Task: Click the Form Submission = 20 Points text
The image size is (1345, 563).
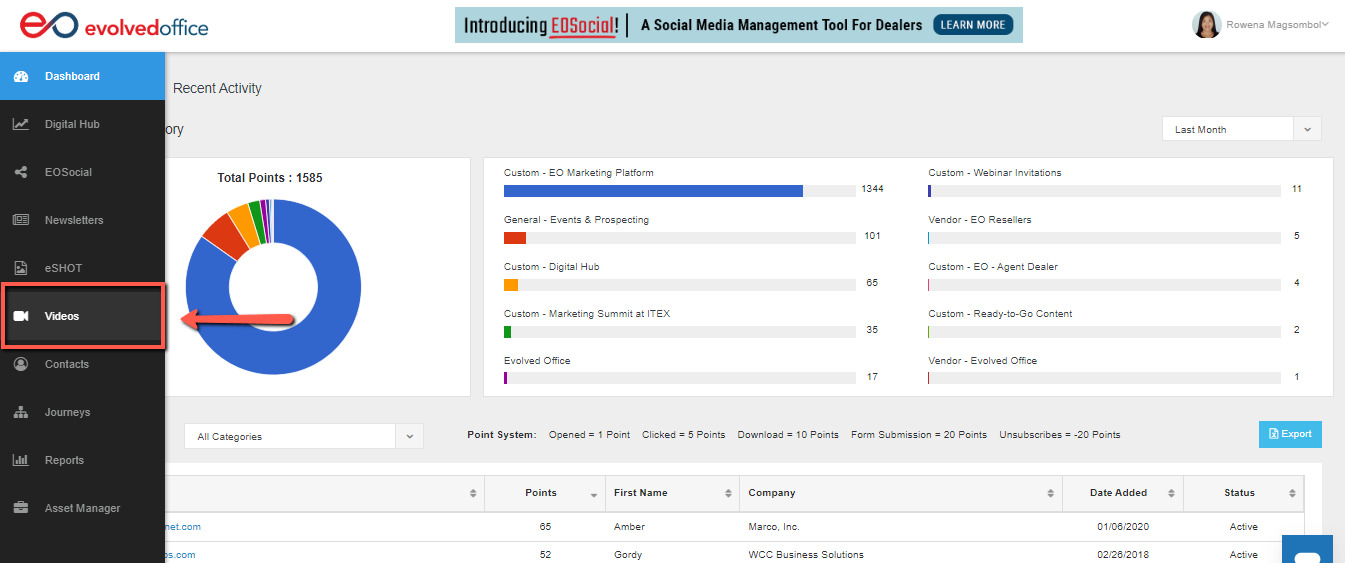Action: [x=919, y=435]
